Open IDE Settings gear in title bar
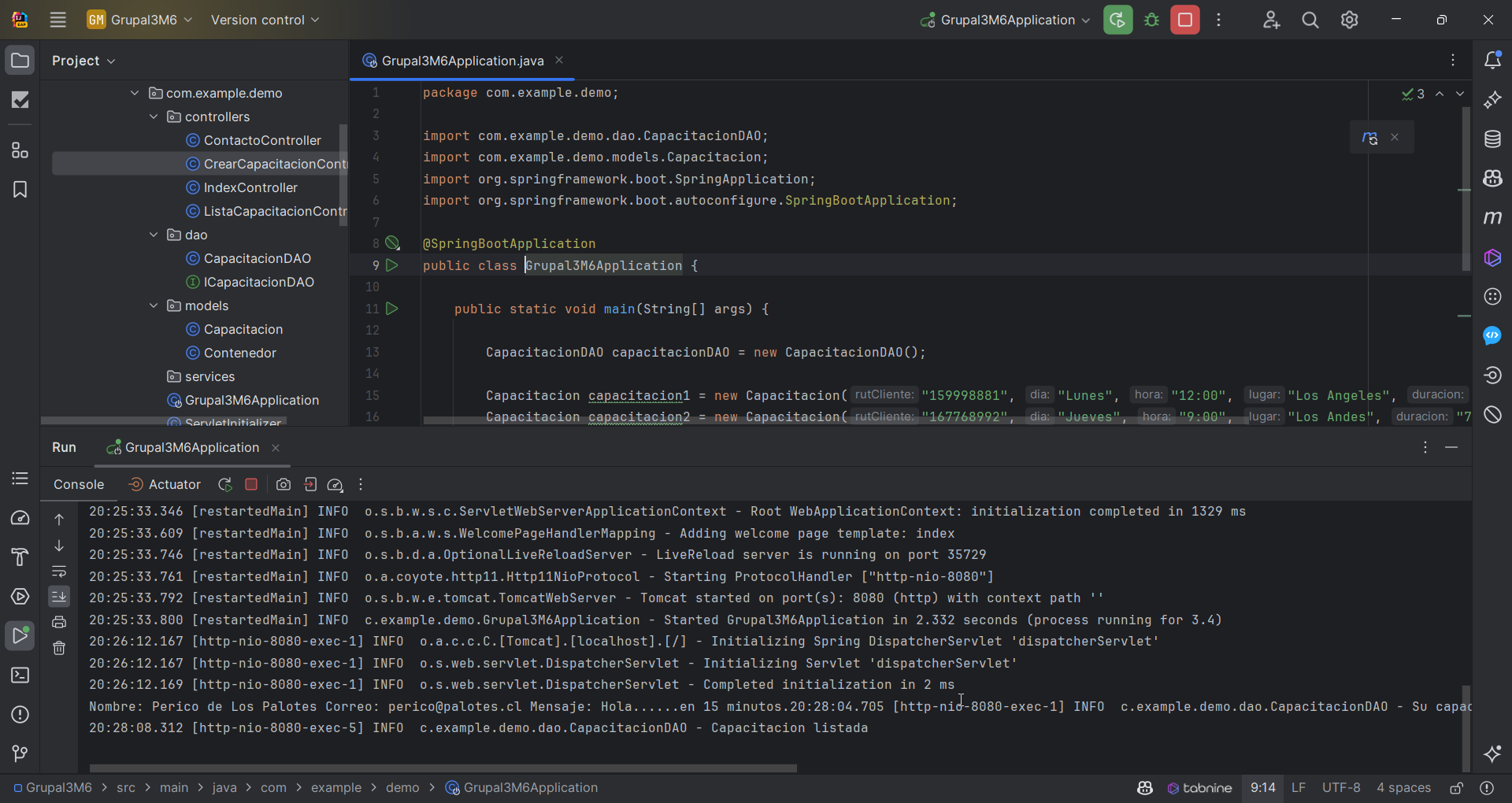The width and height of the screenshot is (1512, 803). (1350, 20)
